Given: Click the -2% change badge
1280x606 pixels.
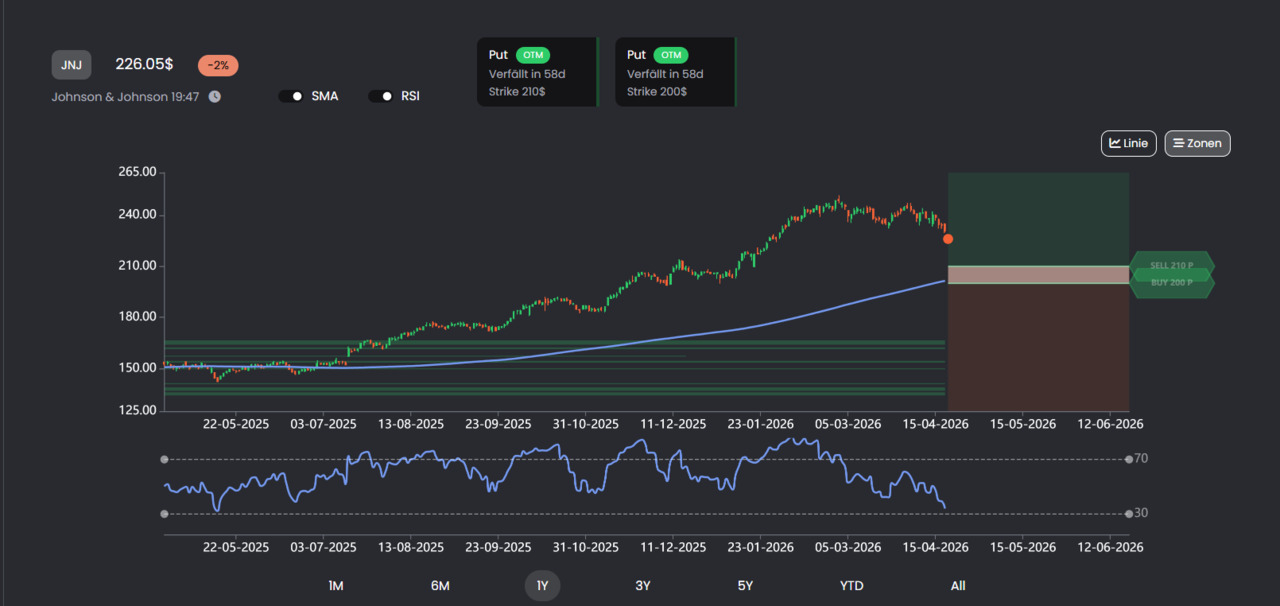Looking at the screenshot, I should (218, 65).
